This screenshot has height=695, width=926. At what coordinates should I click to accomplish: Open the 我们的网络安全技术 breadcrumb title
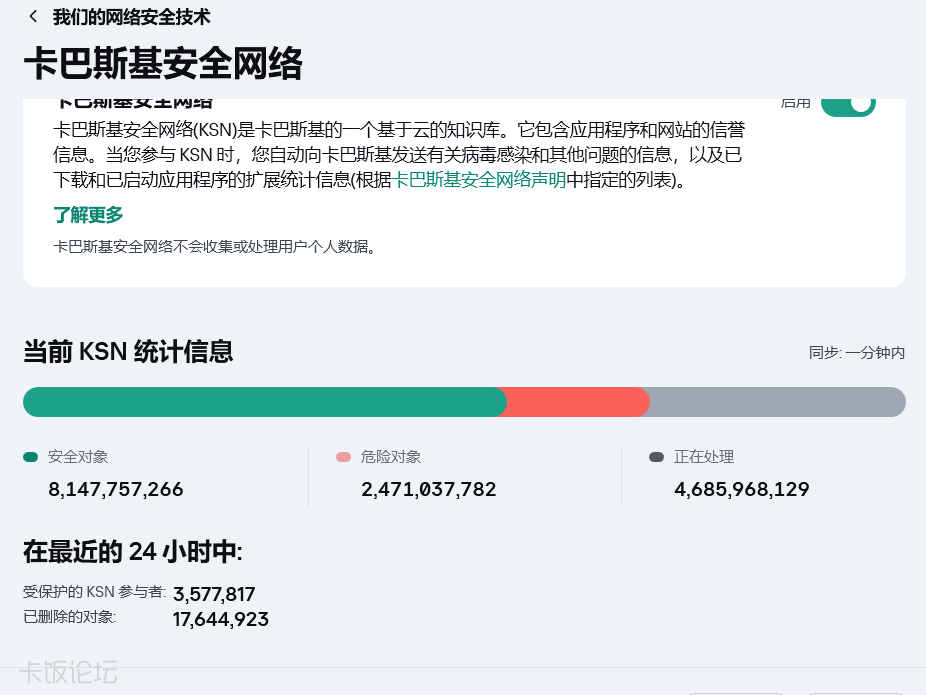click(131, 17)
